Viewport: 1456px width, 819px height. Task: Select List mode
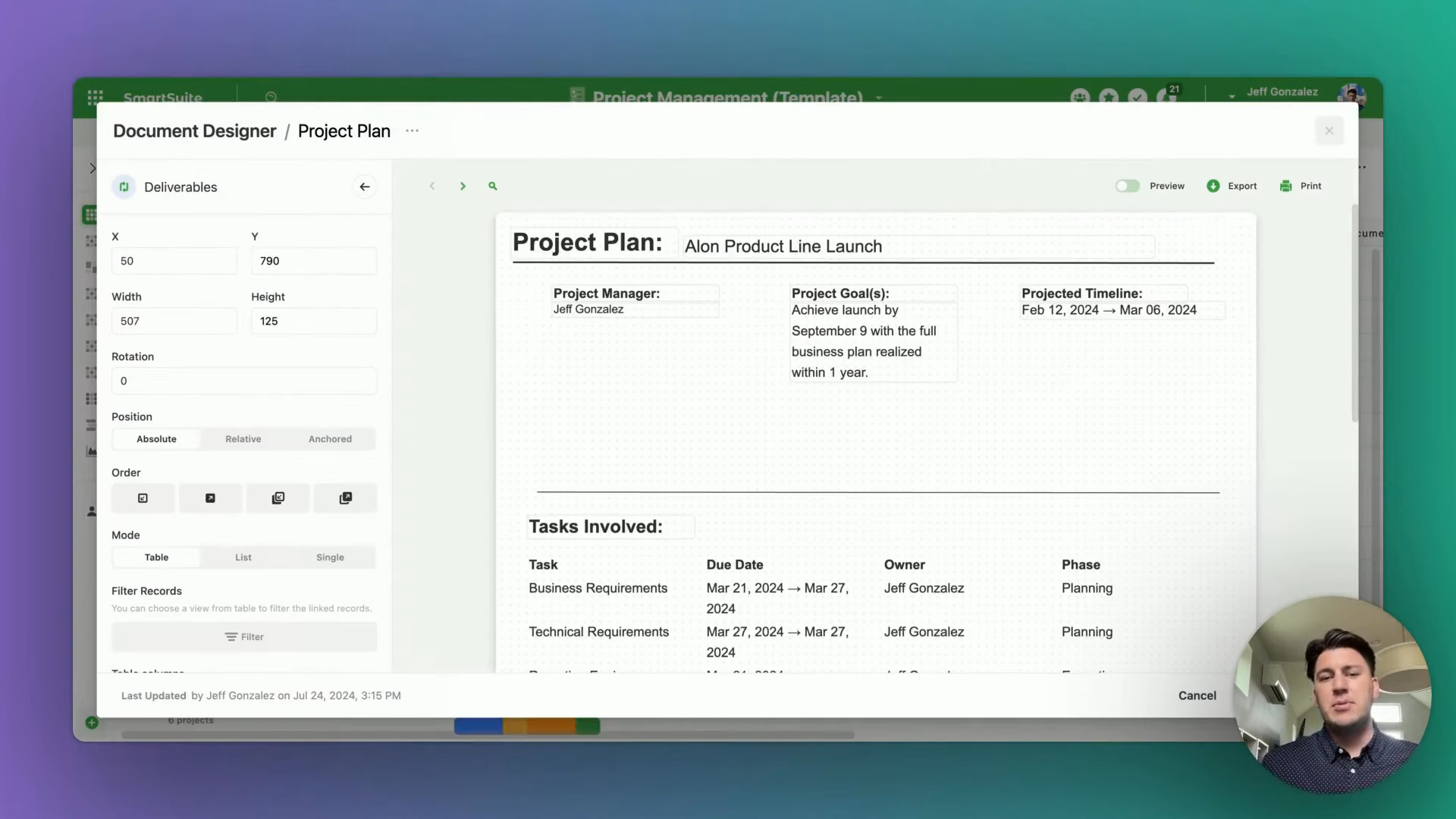point(243,557)
